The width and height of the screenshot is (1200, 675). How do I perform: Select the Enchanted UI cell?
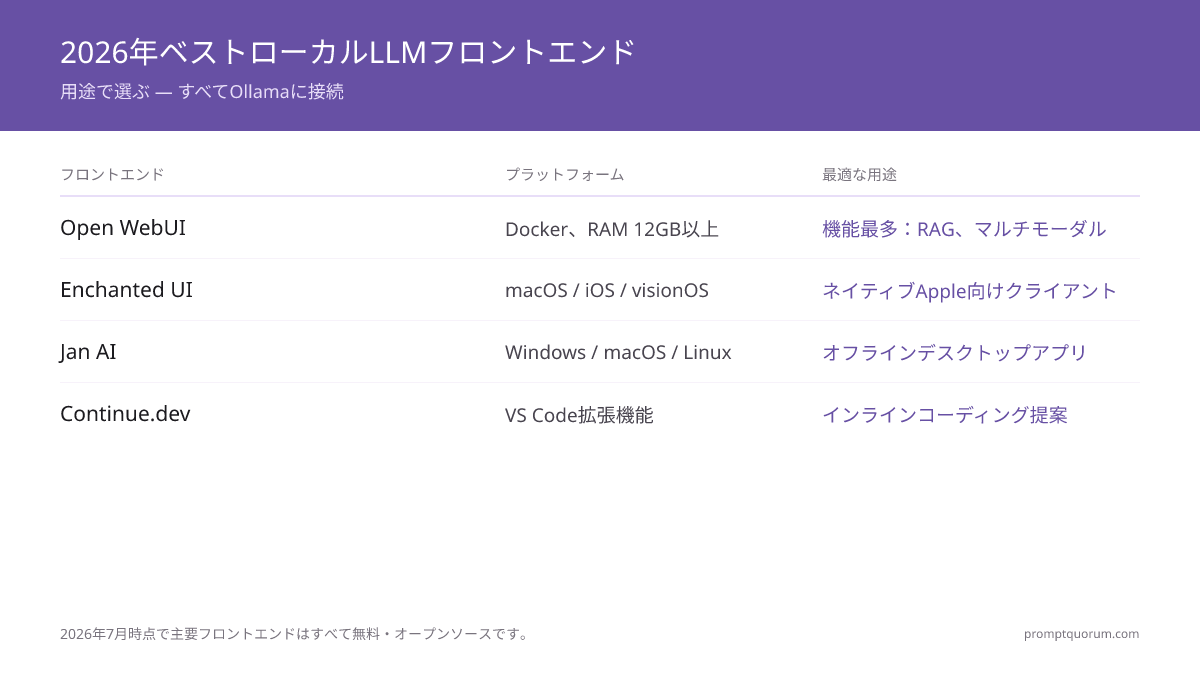126,290
